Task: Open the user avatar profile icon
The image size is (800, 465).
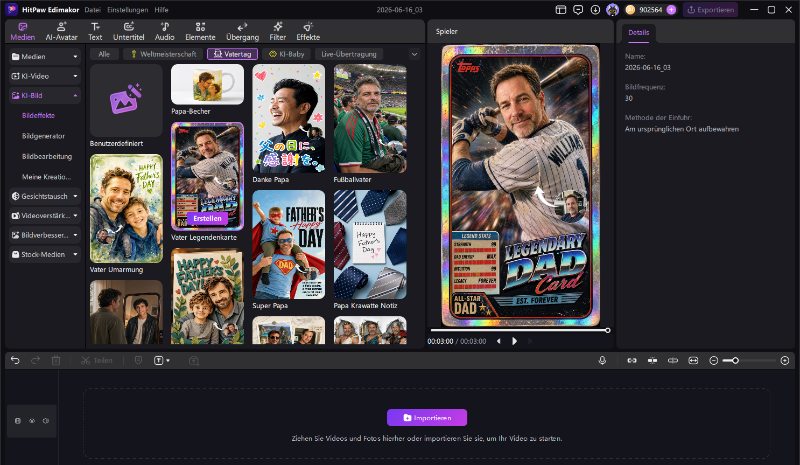Action: click(x=612, y=10)
